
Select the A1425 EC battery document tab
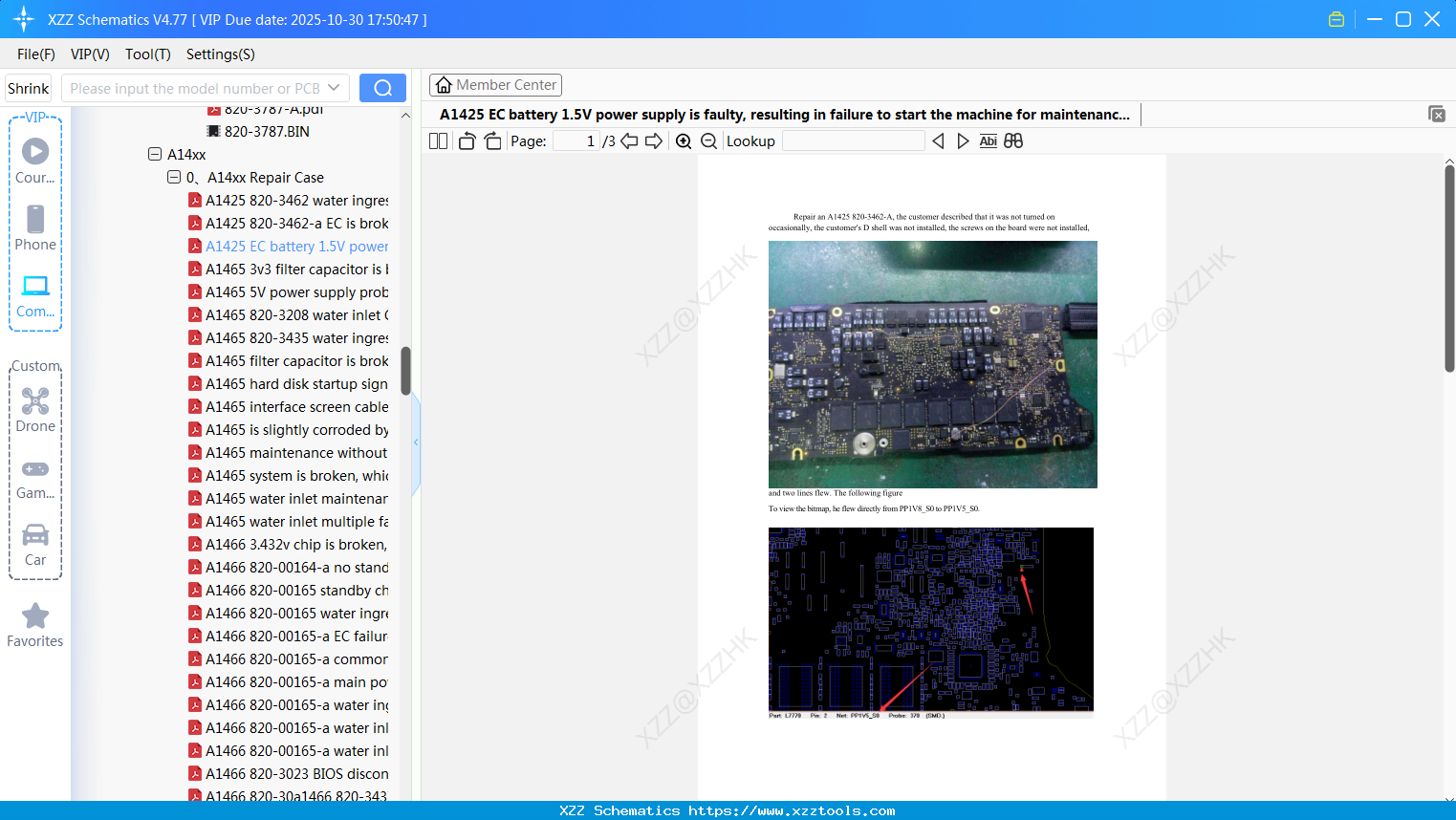tap(785, 115)
